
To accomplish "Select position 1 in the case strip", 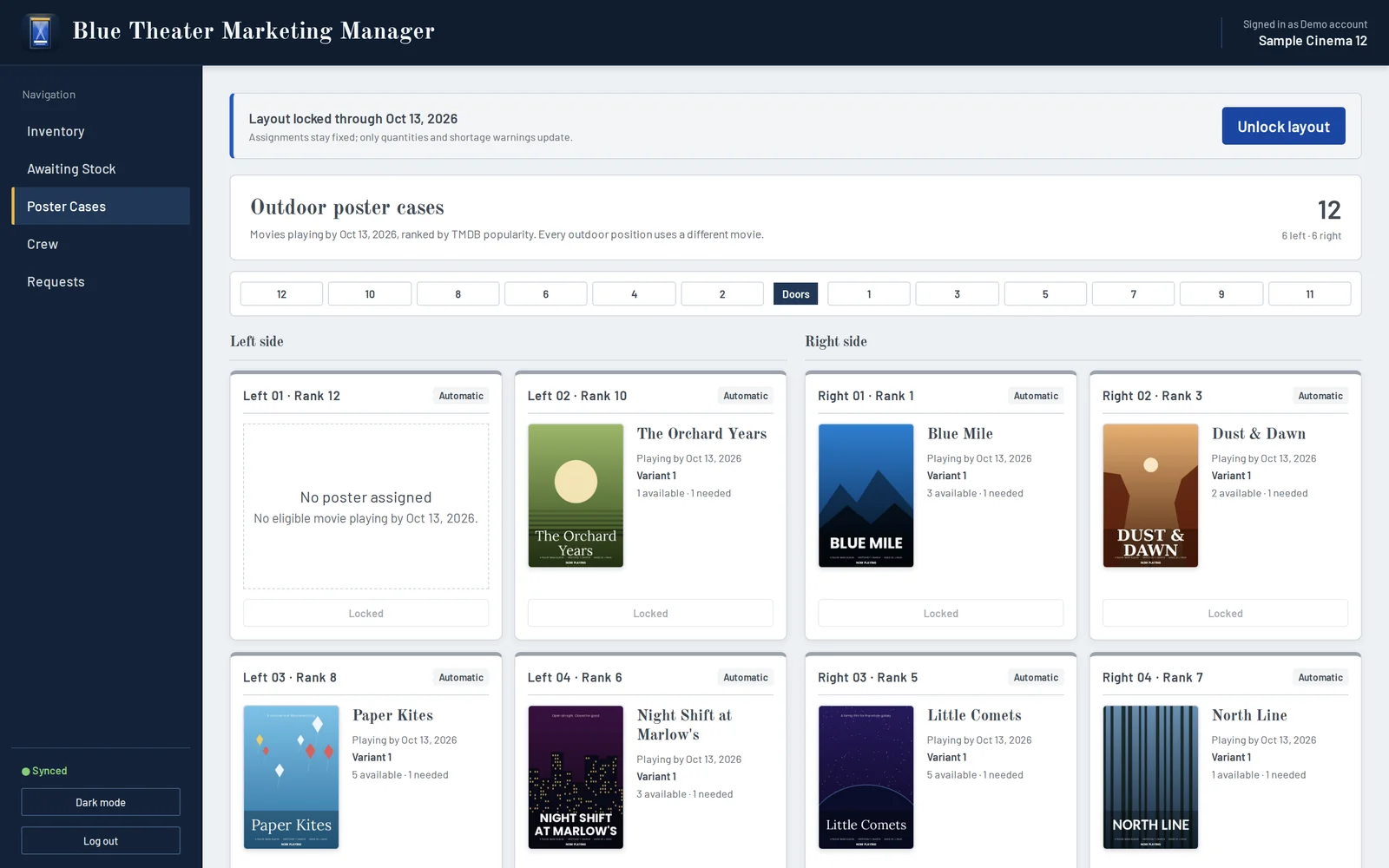I will (869, 294).
